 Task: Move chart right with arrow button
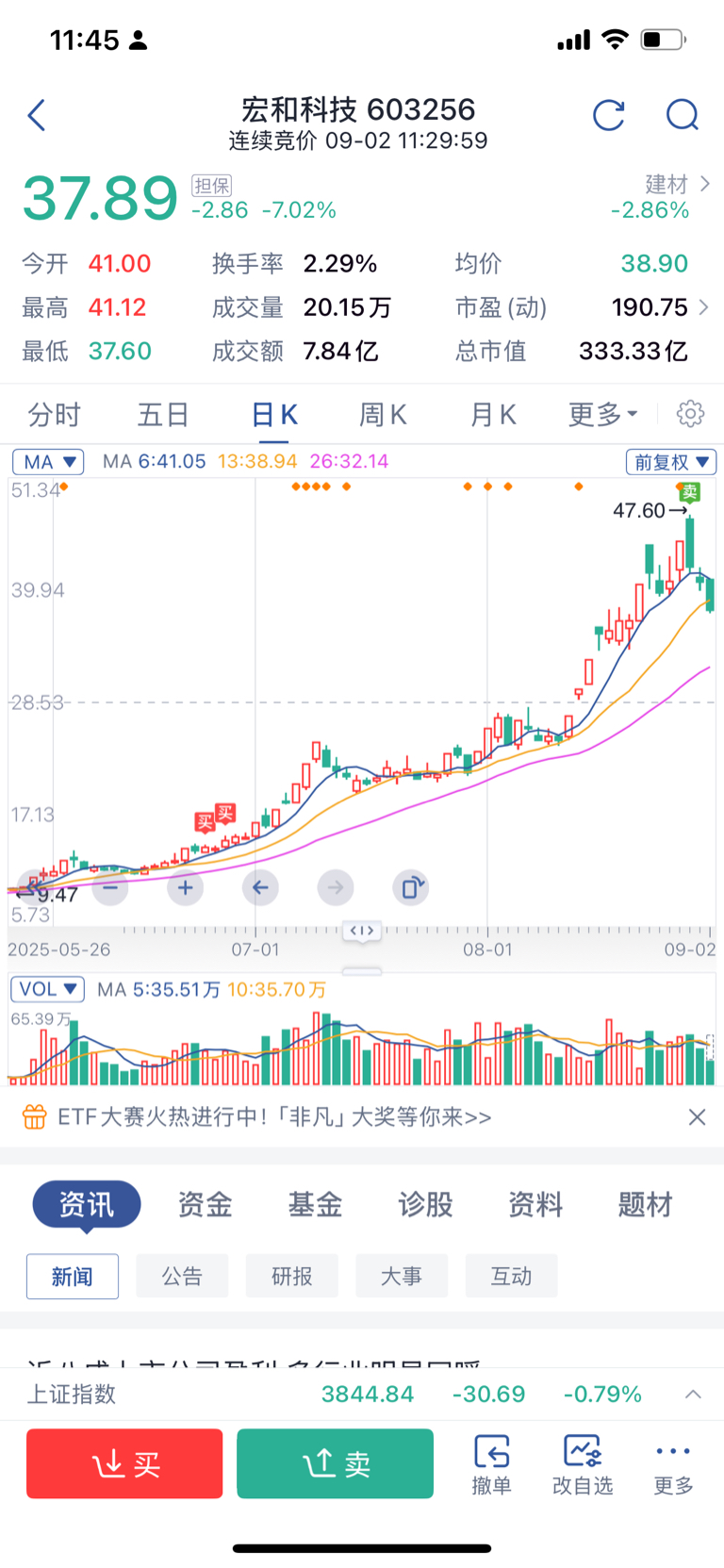coord(336,887)
